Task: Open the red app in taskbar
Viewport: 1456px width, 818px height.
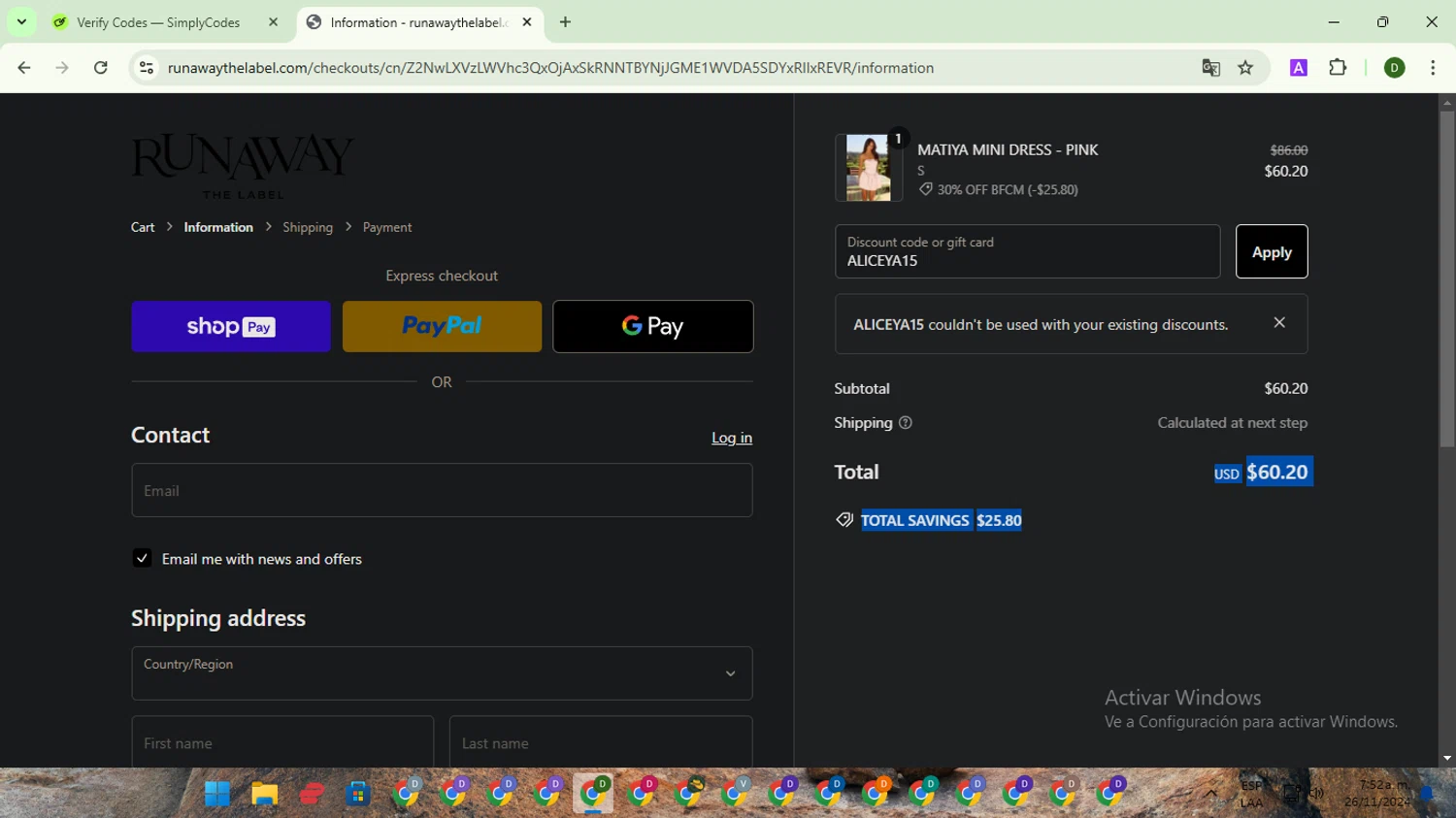Action: 312,794
